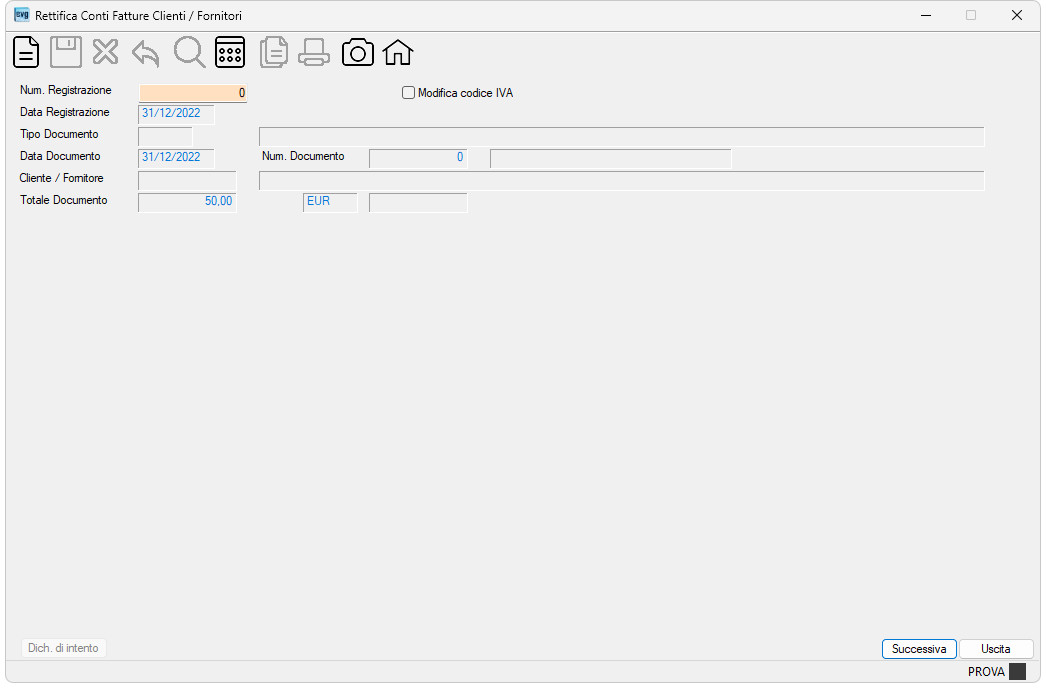
Task: Click the dark square beside PROVA
Action: (x=1017, y=671)
